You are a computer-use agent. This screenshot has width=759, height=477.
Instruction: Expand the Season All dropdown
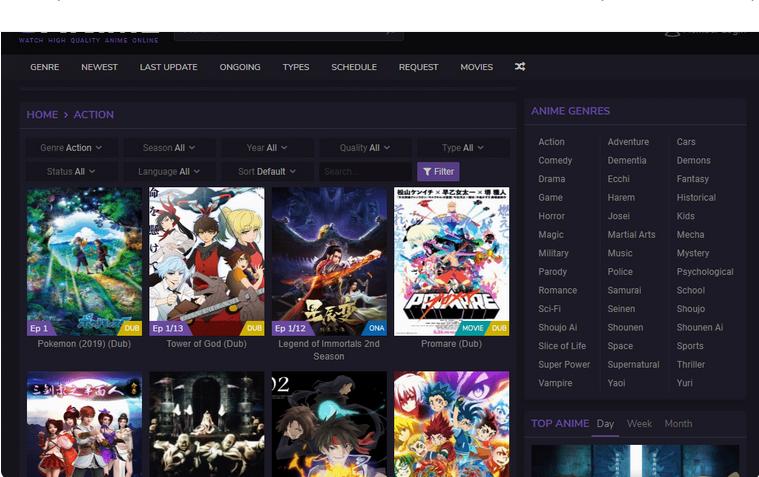coord(169,148)
